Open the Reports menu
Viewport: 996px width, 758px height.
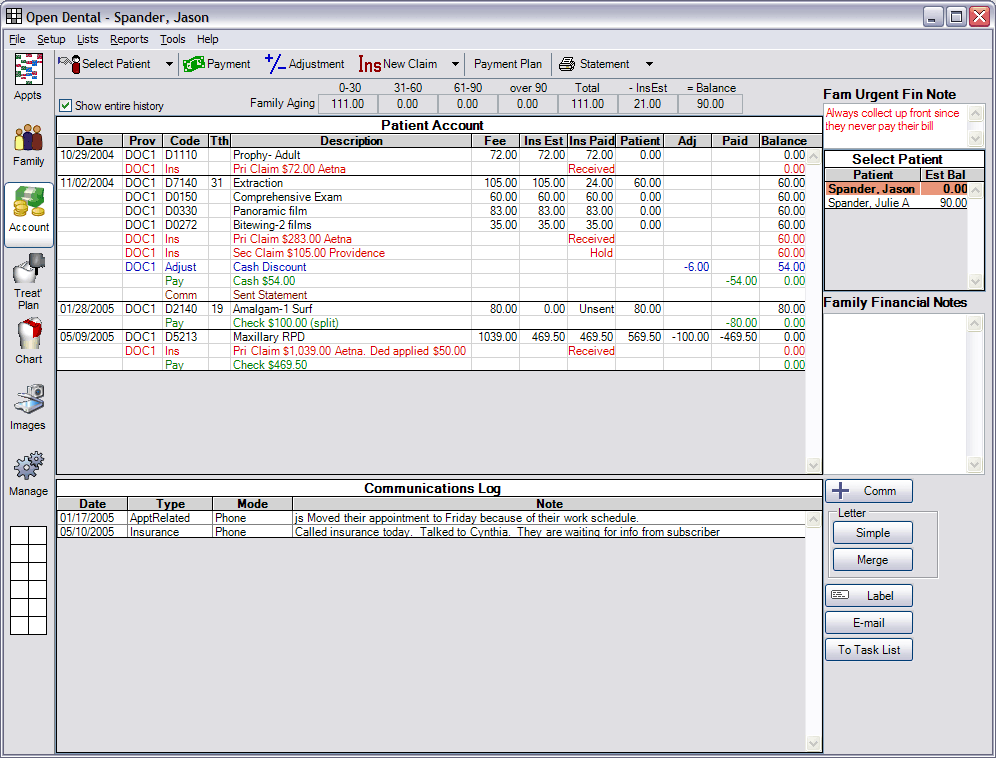[129, 39]
